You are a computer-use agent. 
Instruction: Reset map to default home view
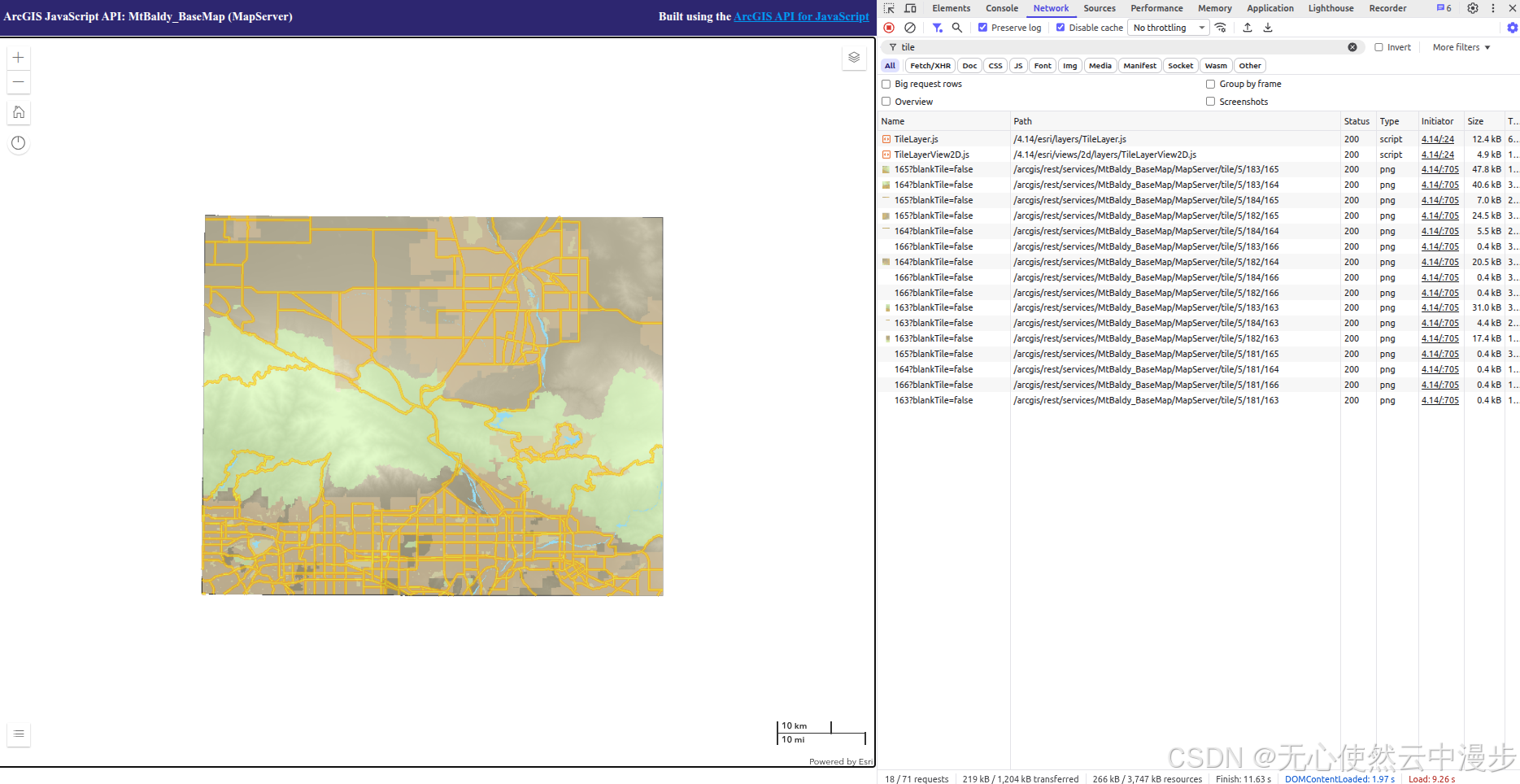19,112
